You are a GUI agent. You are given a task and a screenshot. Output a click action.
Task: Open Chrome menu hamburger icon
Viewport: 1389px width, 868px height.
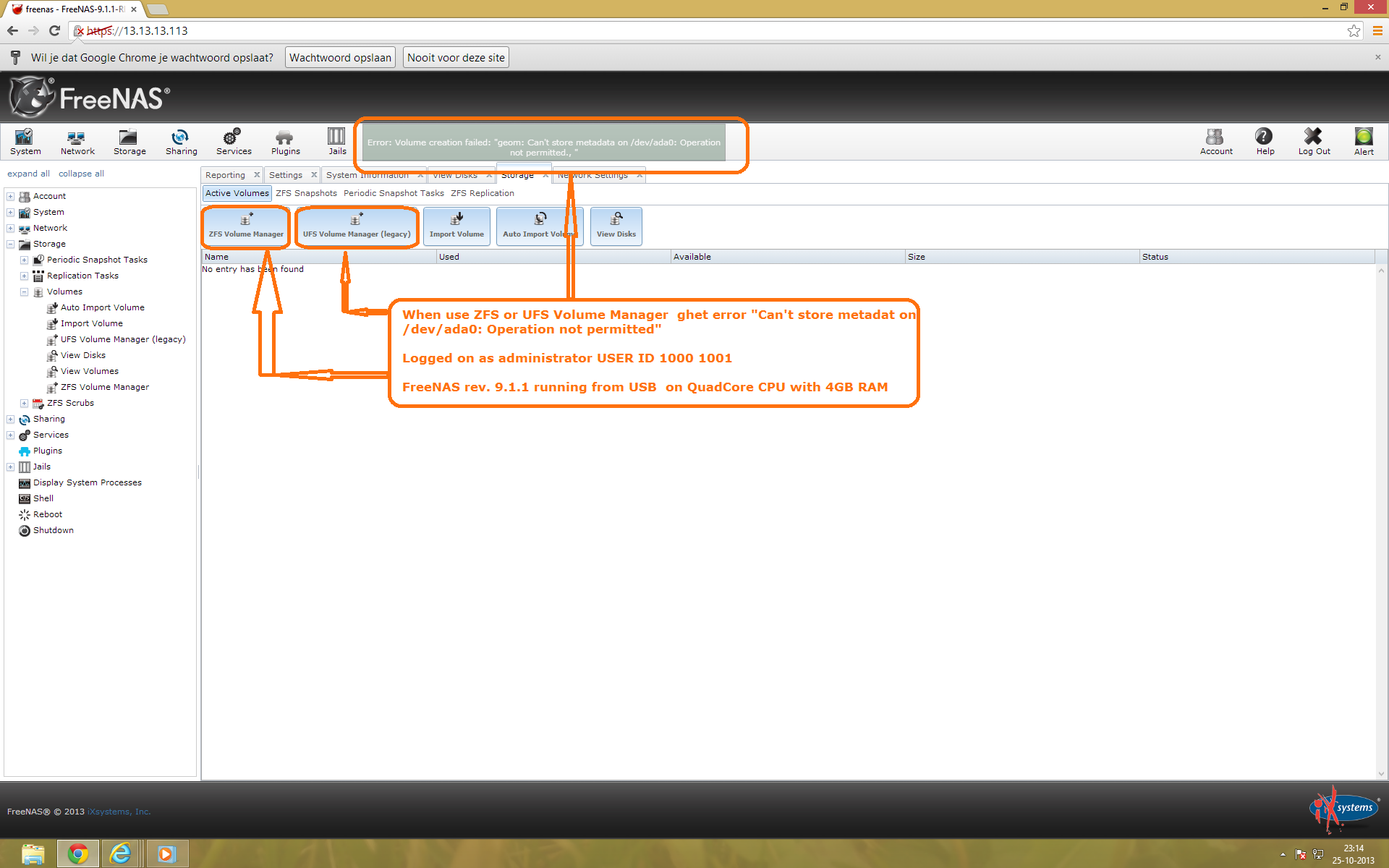click(1377, 30)
